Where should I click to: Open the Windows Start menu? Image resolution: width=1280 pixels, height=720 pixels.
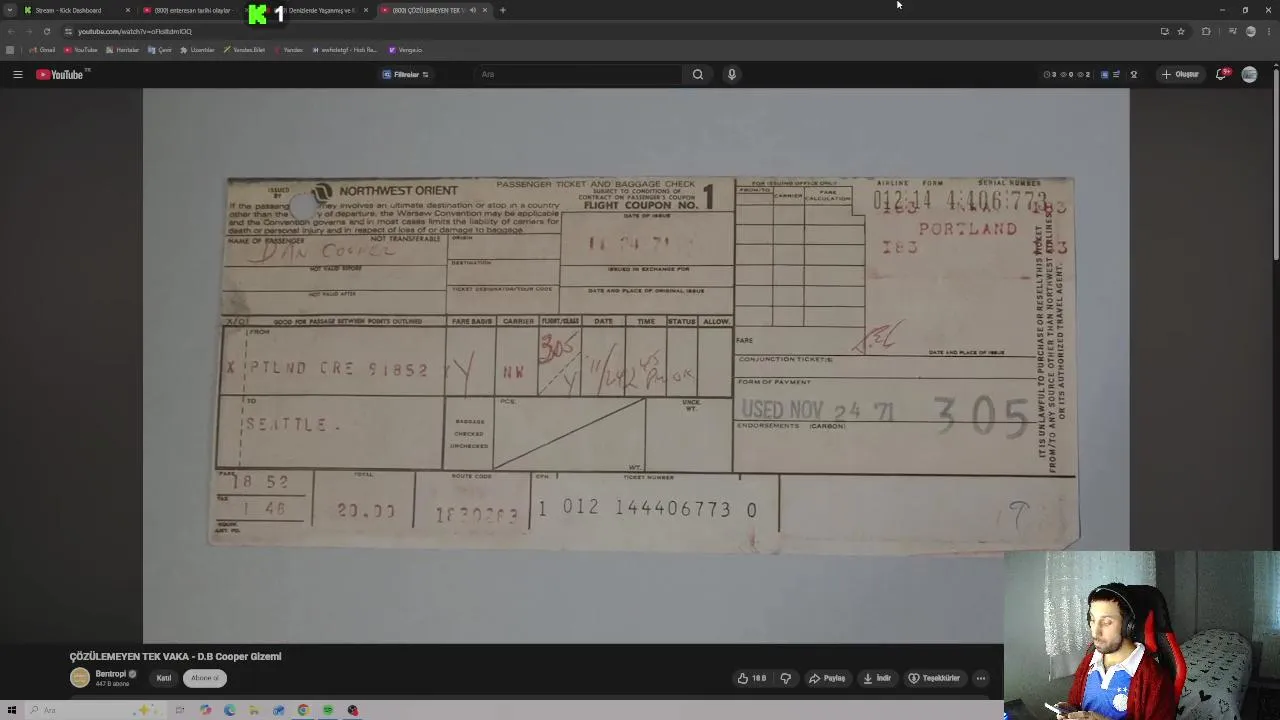[x=12, y=710]
